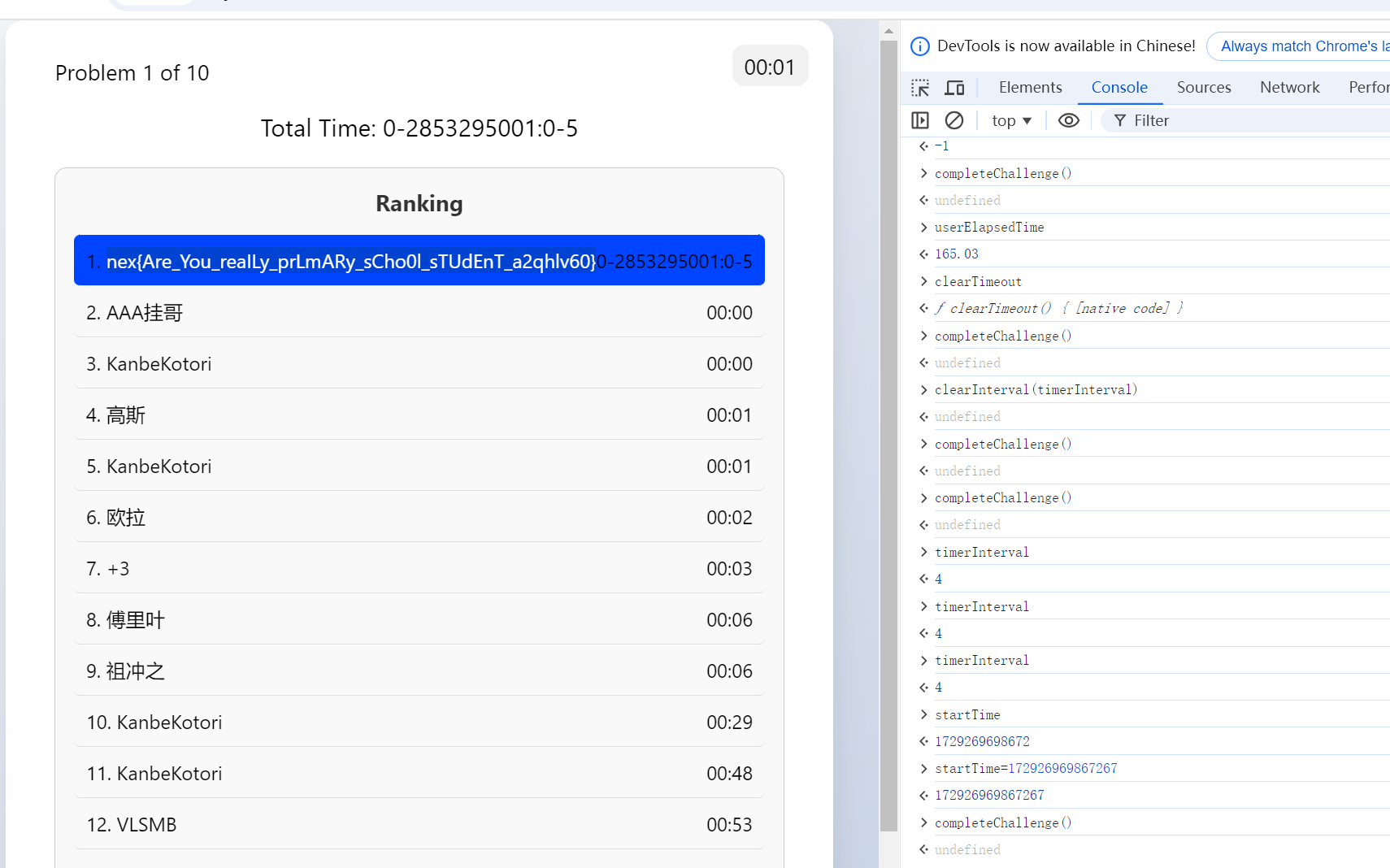Switch to the Elements tab
1390x868 pixels.
click(1030, 87)
